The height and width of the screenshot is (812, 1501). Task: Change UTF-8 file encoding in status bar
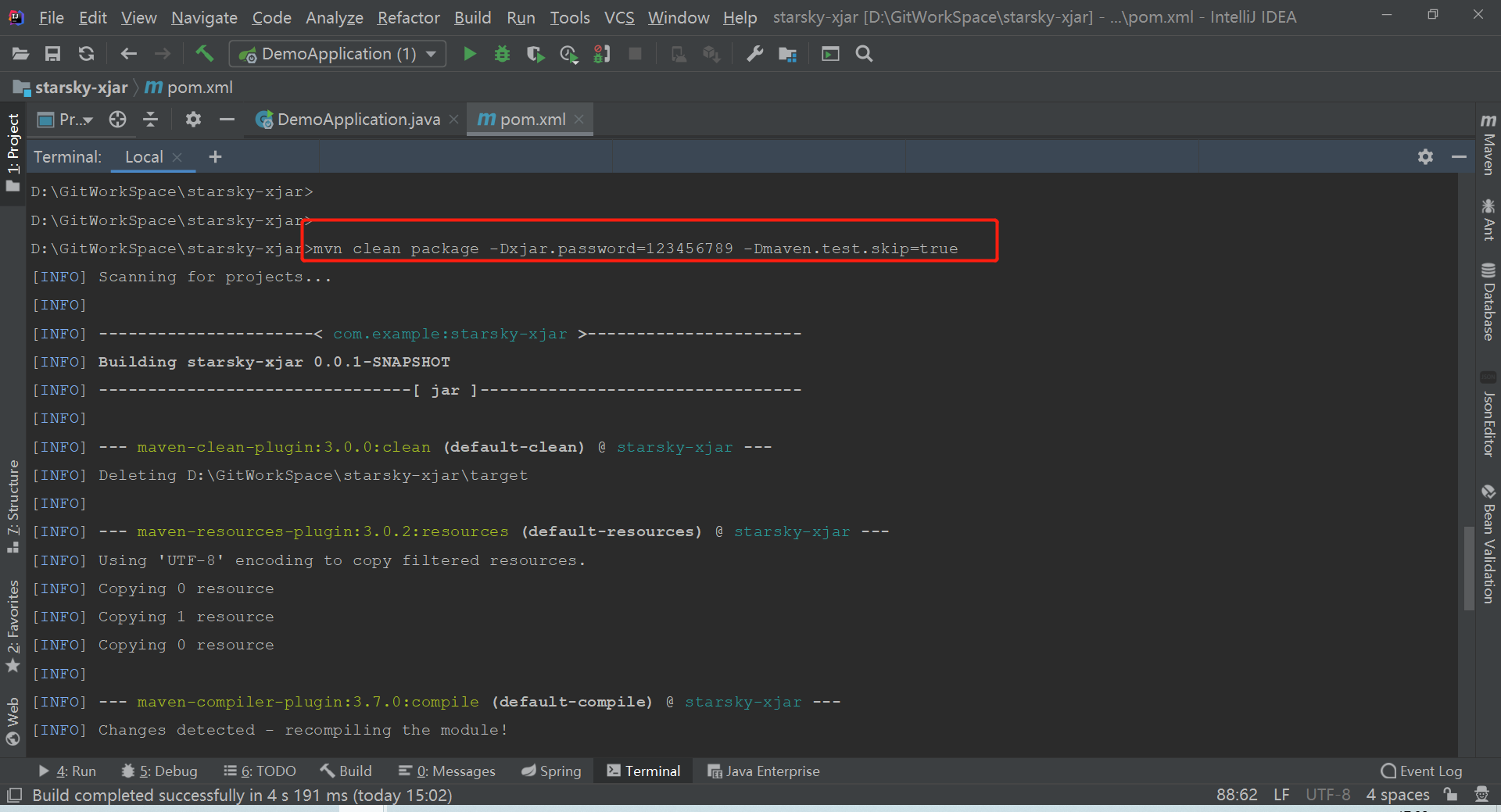click(1327, 795)
